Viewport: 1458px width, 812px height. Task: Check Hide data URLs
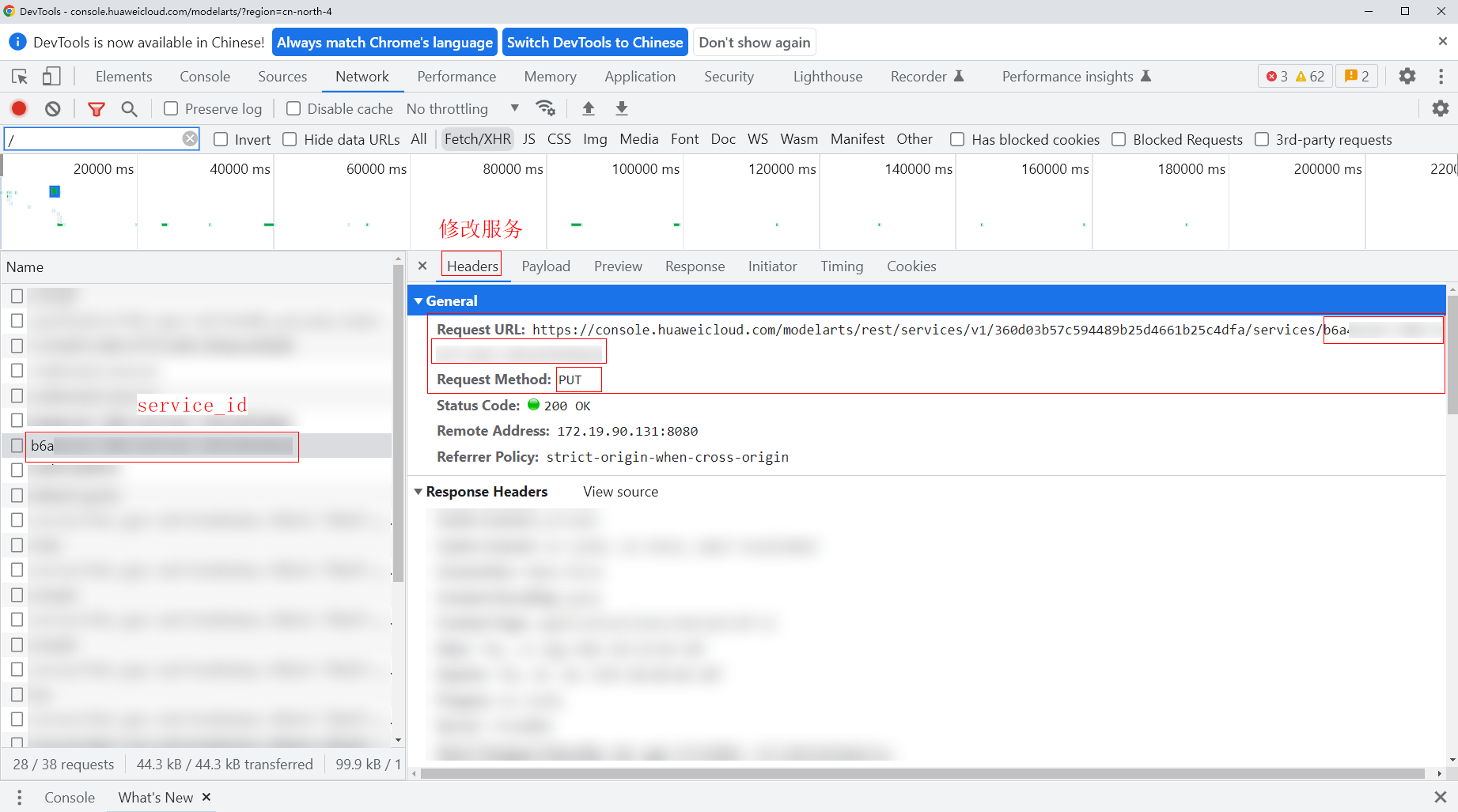tap(290, 139)
